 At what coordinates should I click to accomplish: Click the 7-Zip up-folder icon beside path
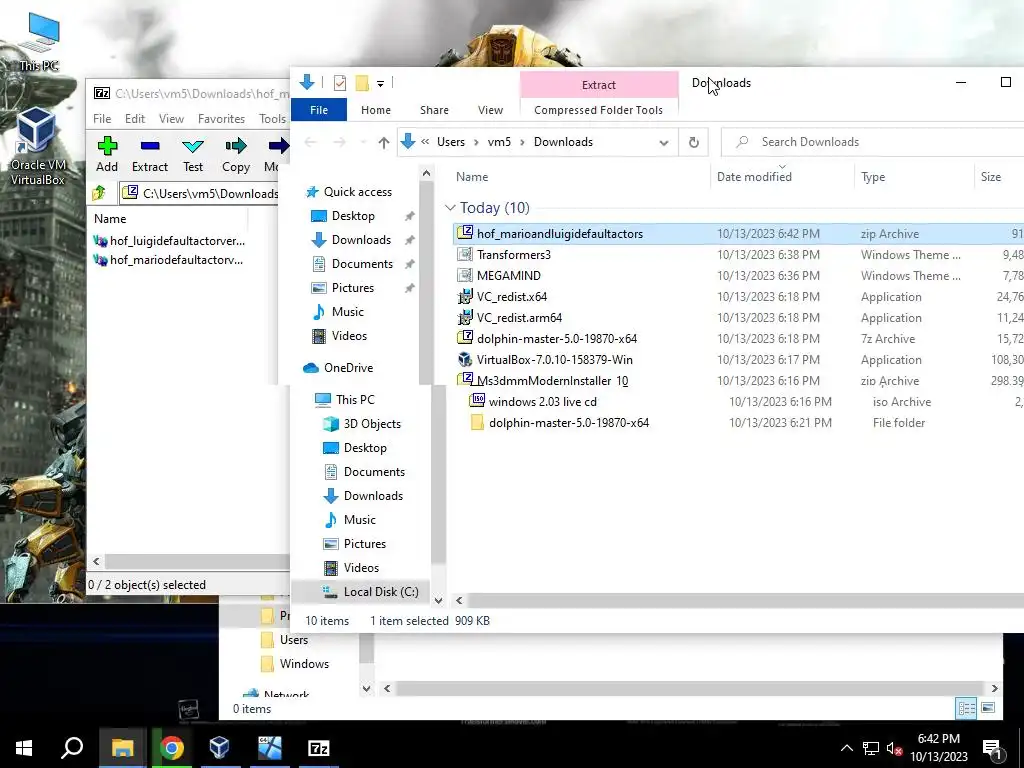(x=99, y=193)
